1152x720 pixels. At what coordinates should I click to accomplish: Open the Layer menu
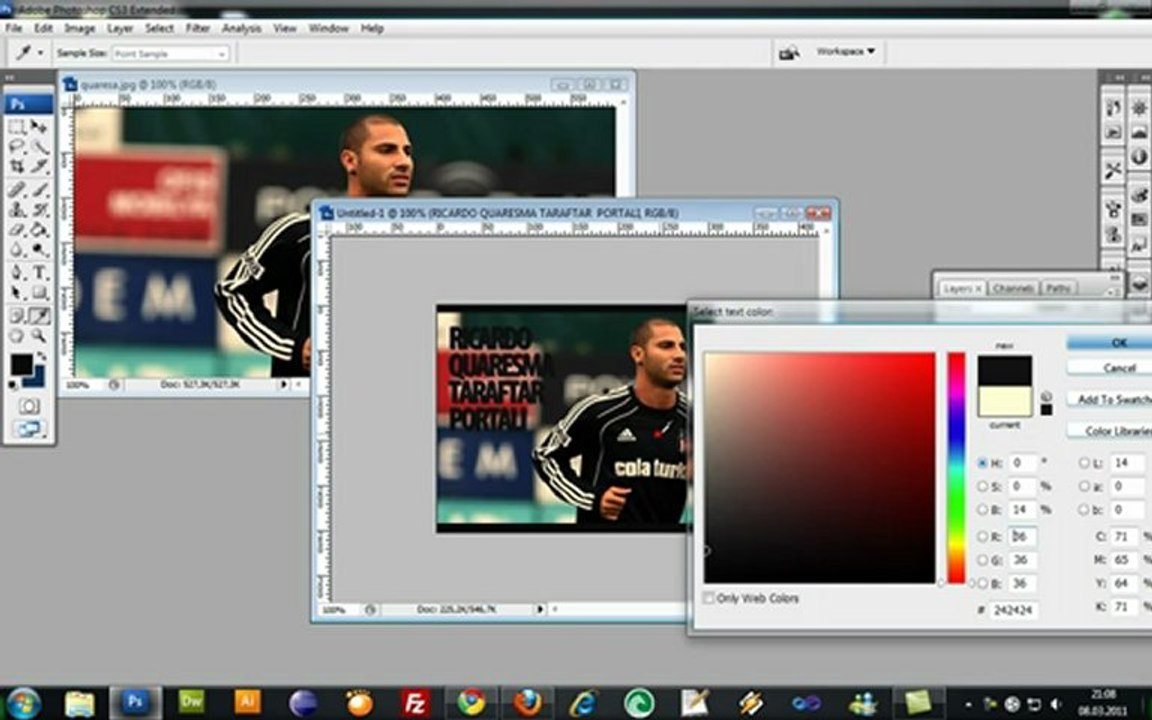[x=120, y=28]
